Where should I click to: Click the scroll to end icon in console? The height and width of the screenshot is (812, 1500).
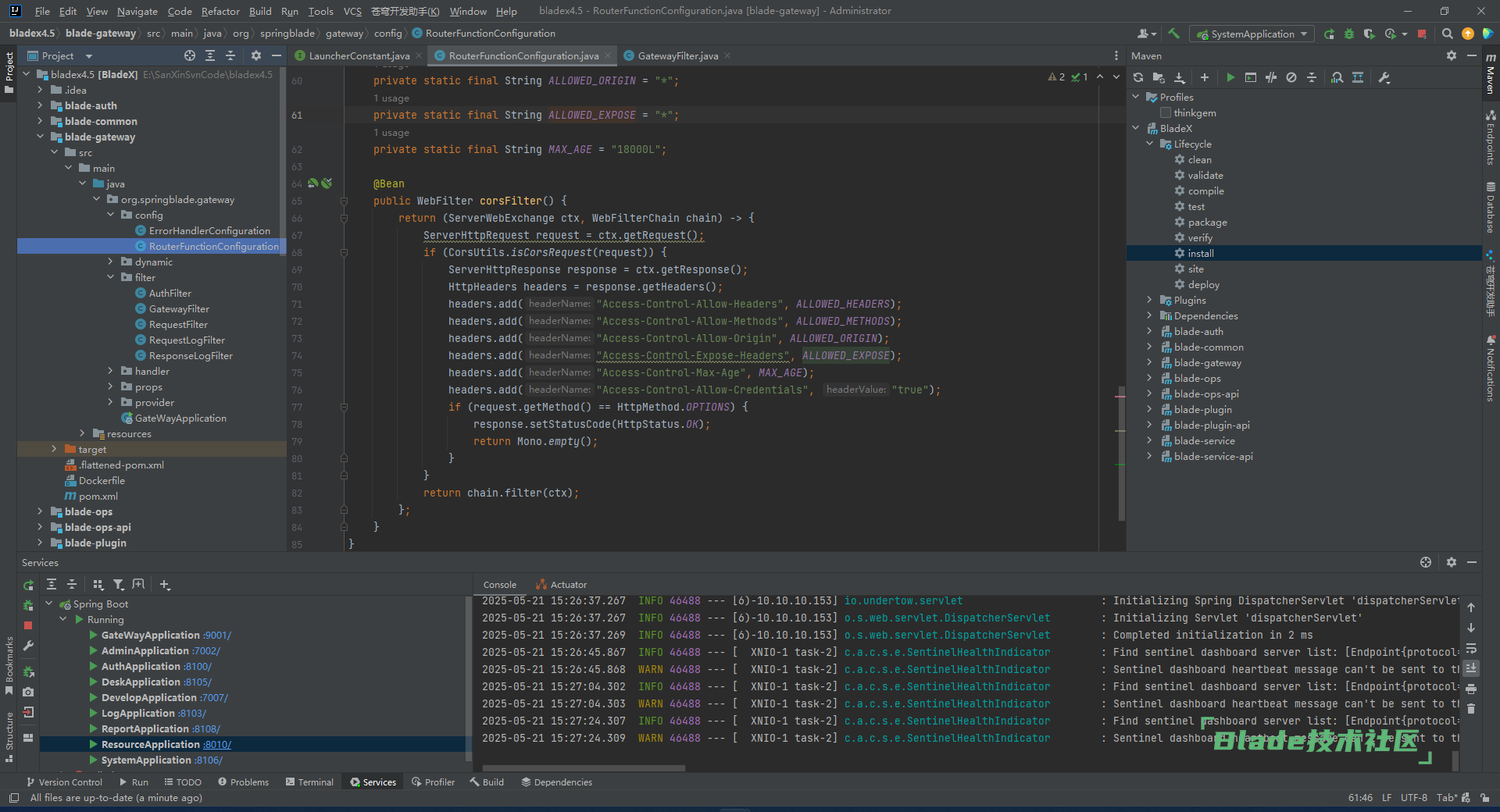[x=1471, y=668]
